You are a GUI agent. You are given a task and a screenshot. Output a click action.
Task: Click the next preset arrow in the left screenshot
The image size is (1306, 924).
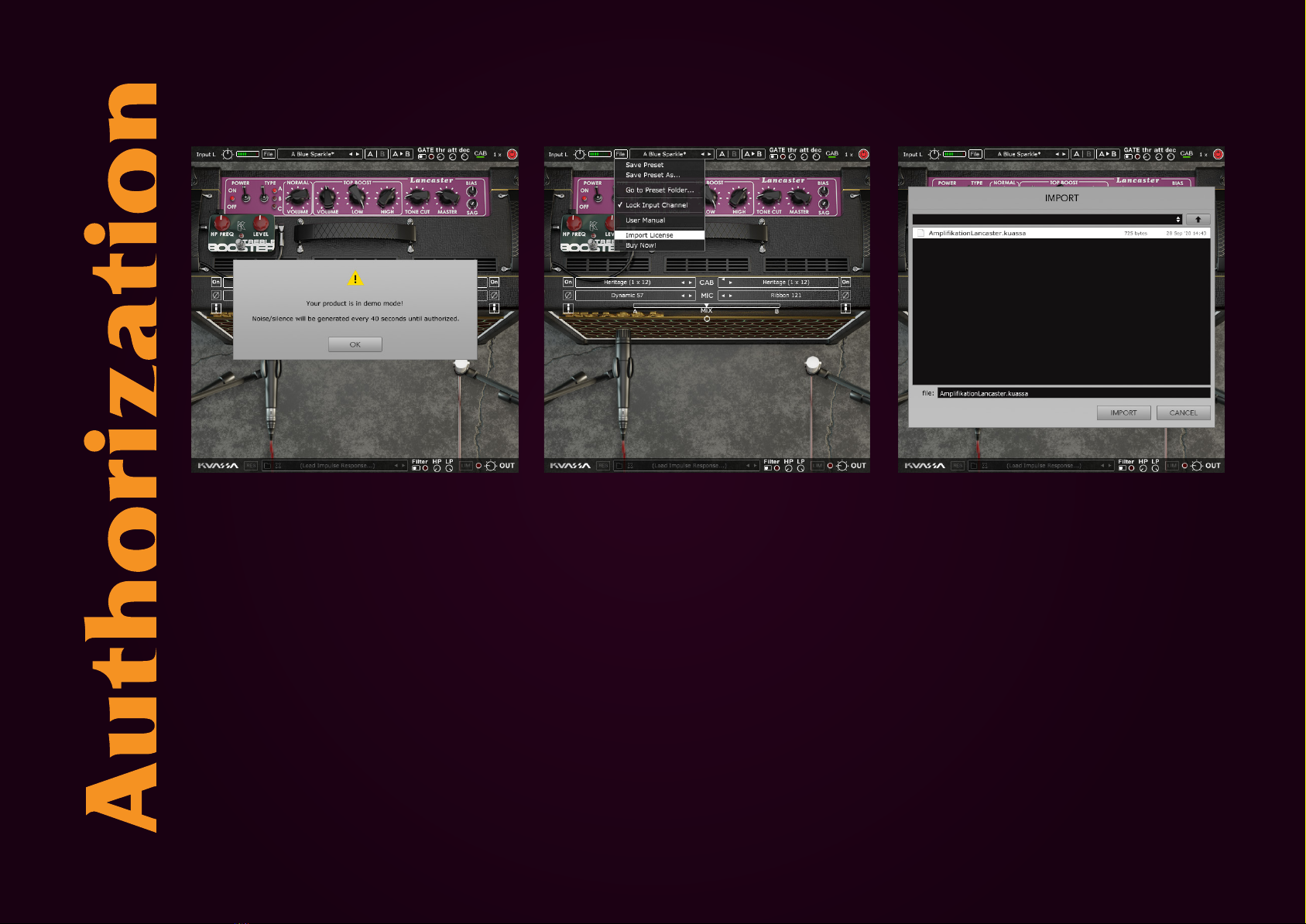tap(358, 154)
